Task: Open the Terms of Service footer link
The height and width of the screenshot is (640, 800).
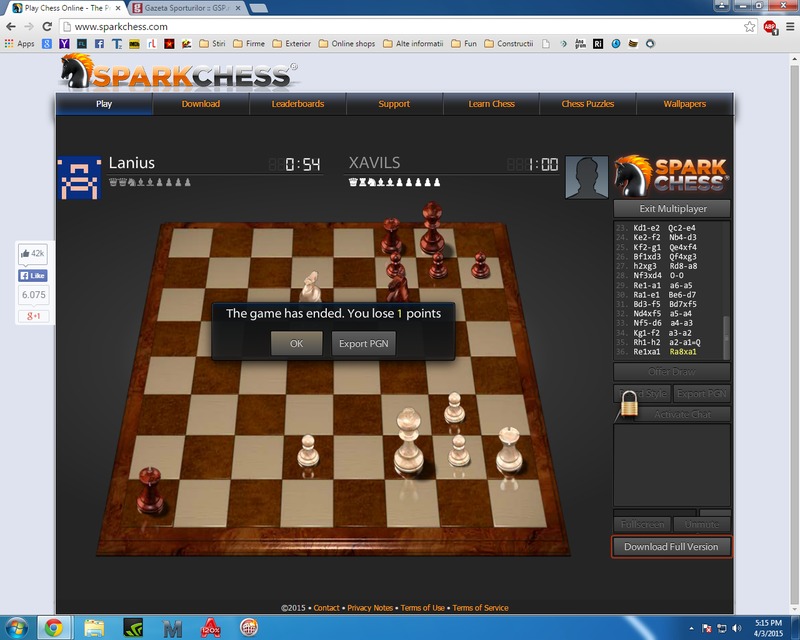Action: coord(480,608)
